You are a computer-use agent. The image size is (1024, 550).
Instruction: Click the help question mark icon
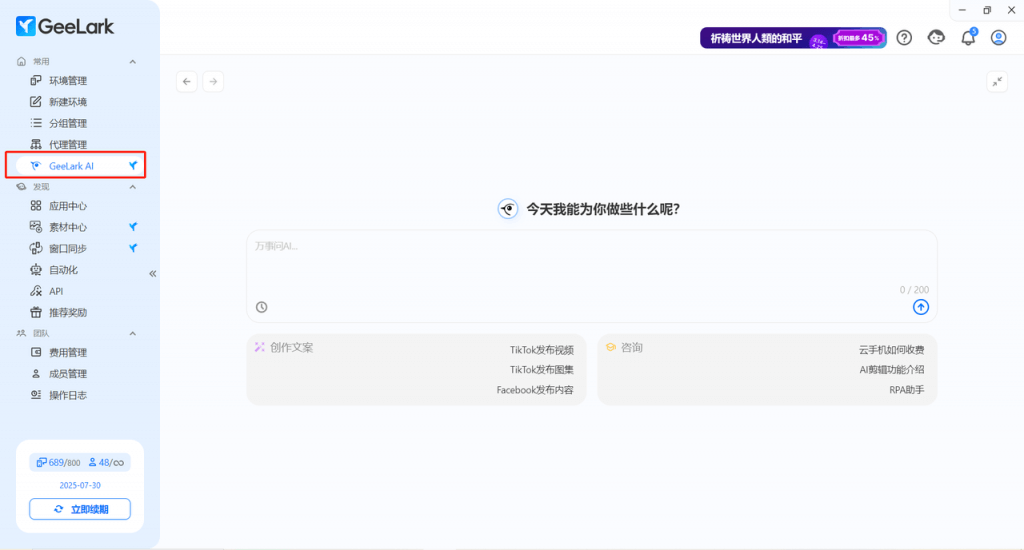click(904, 38)
